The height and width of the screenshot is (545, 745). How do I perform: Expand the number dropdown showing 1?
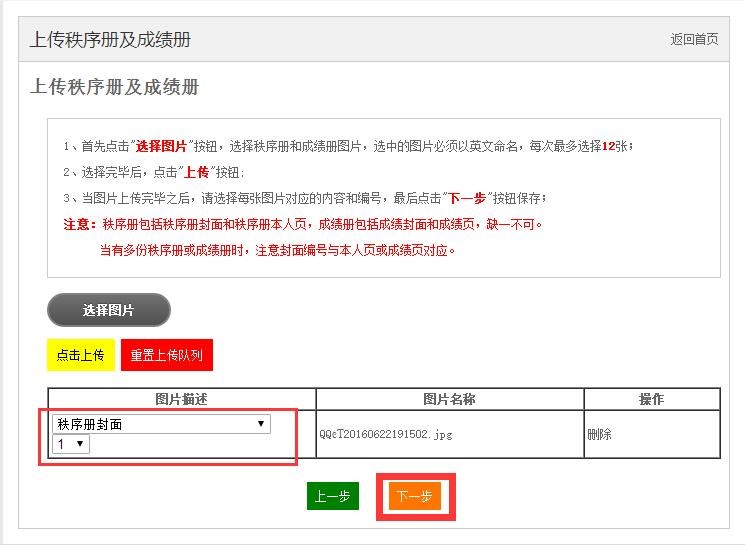coord(71,444)
